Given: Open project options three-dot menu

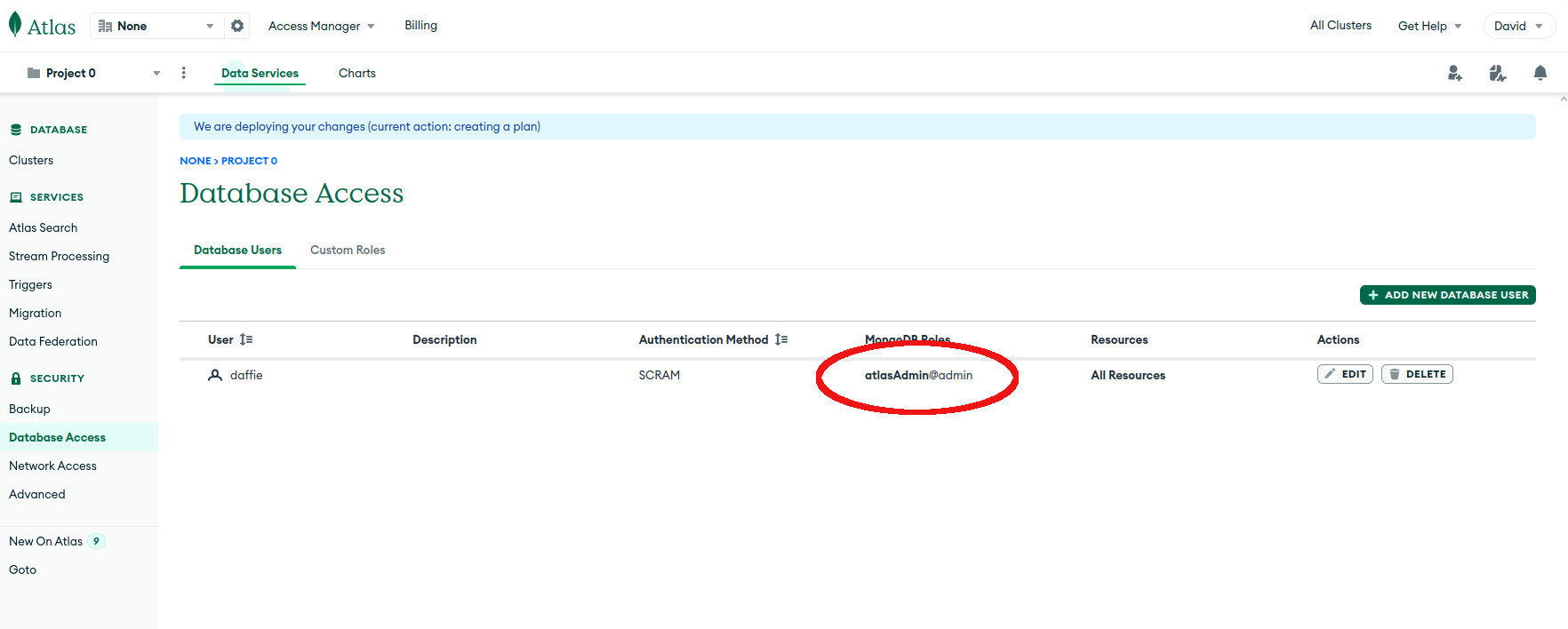Looking at the screenshot, I should [184, 73].
